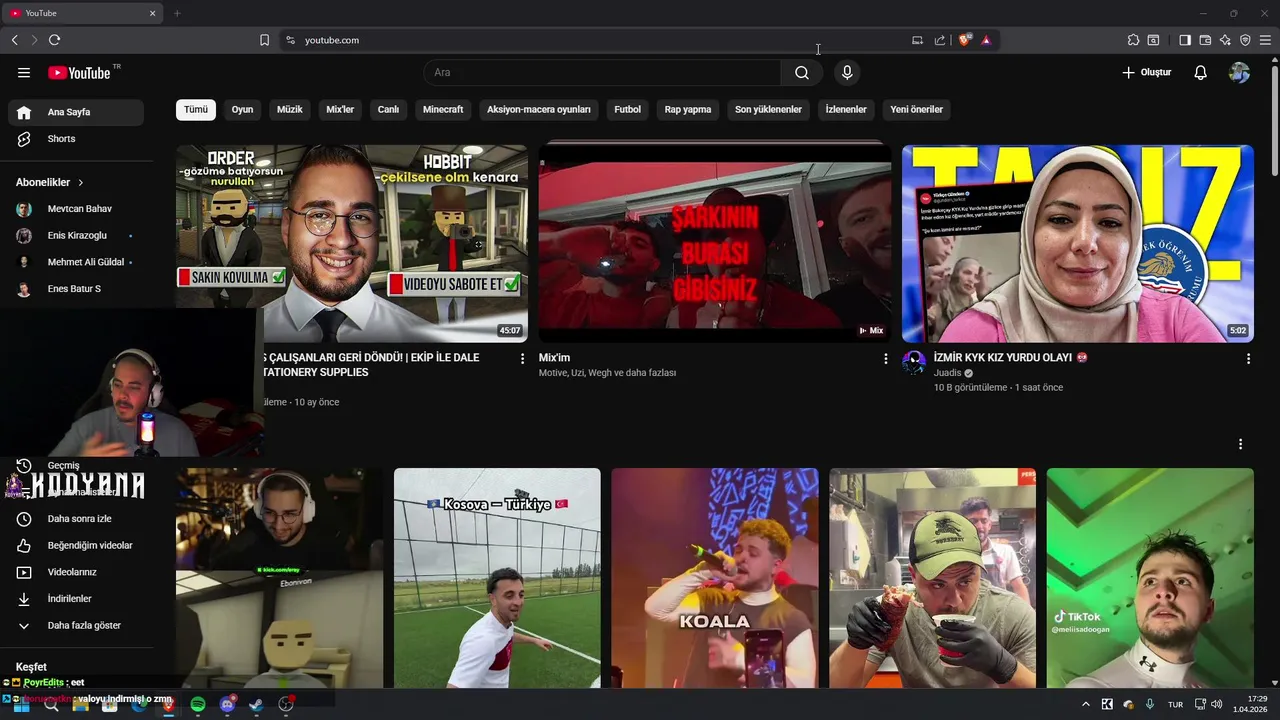Select the Oyun filter chip
The width and height of the screenshot is (1280, 720).
tap(242, 110)
